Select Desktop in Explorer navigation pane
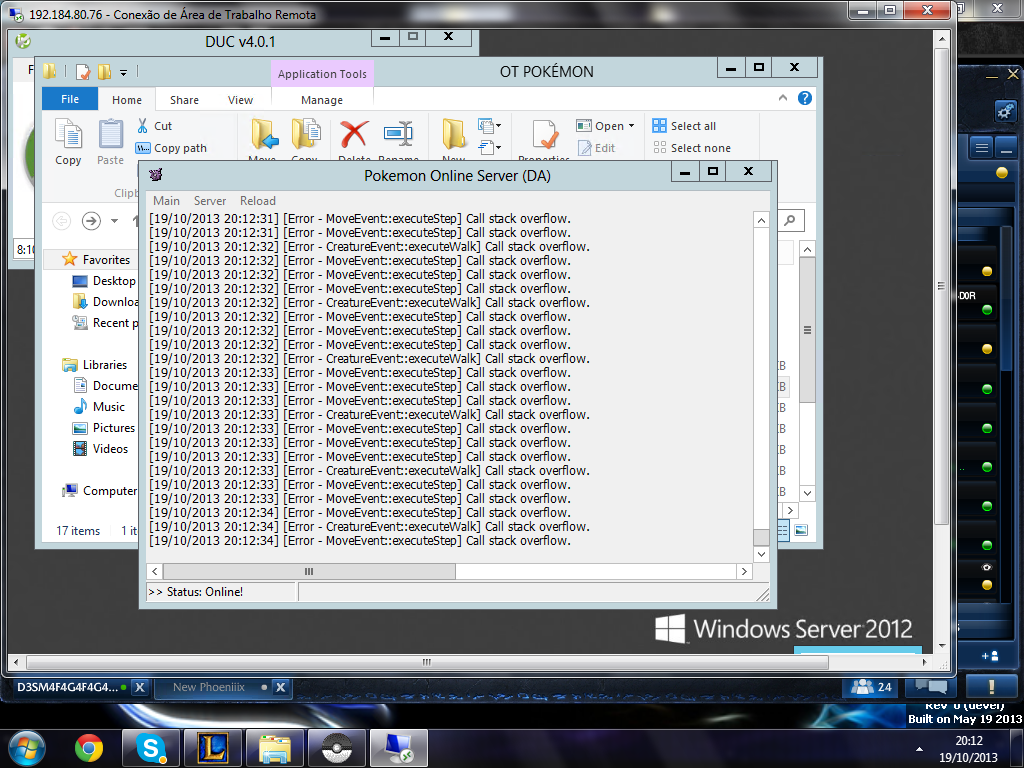1024x768 pixels. pyautogui.click(x=104, y=281)
